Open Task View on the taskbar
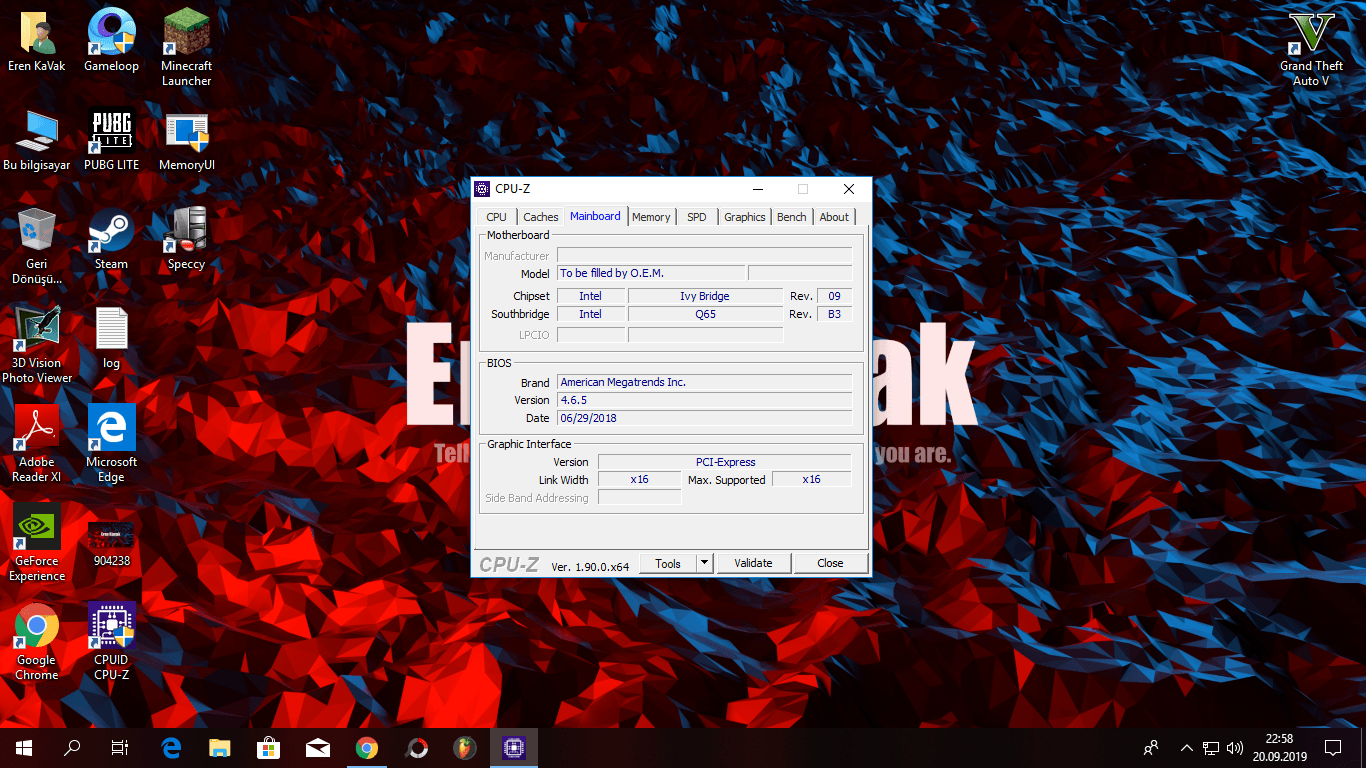1366x768 pixels. click(x=120, y=747)
